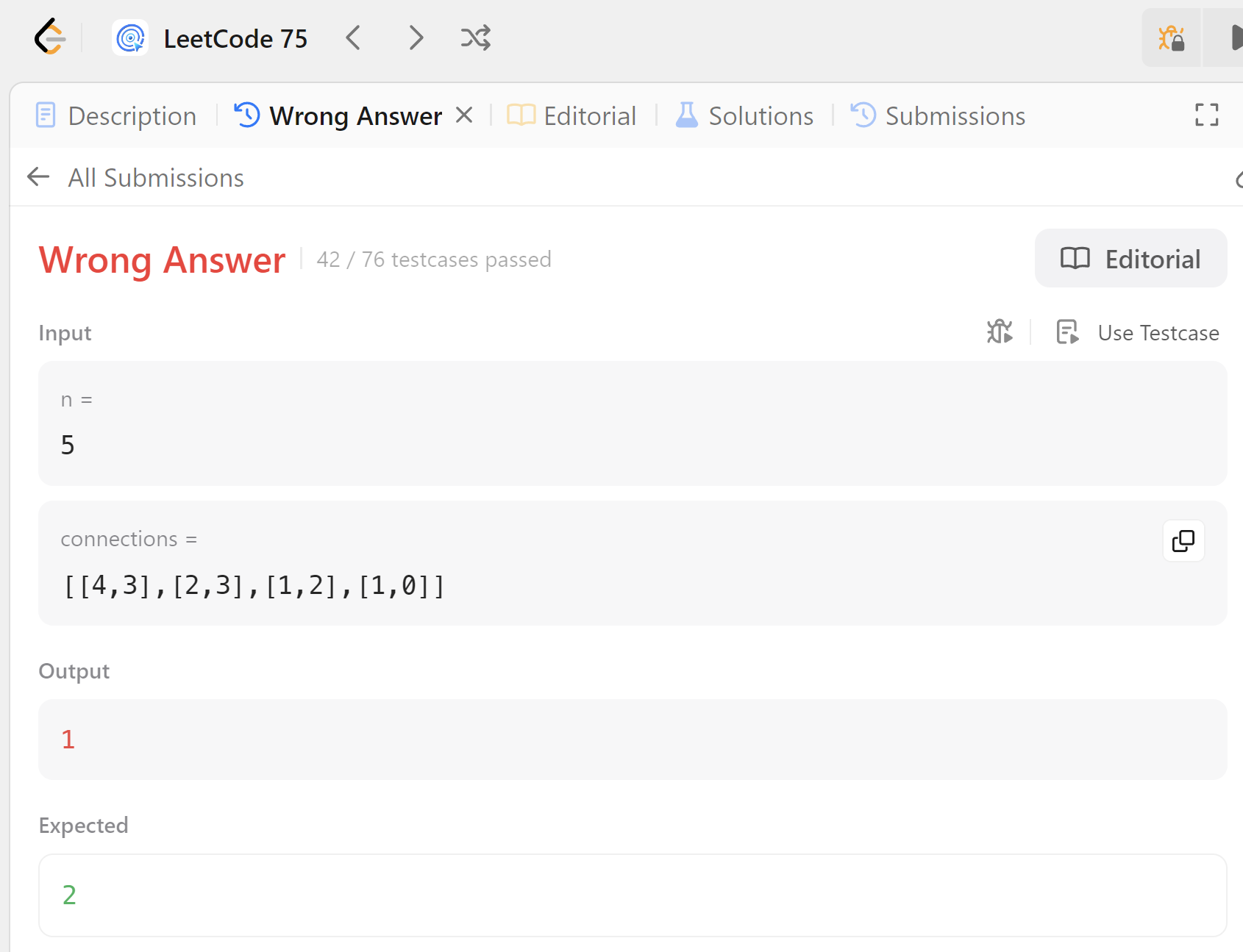
Task: Click the LeetCode logo icon
Action: pyautogui.click(x=50, y=37)
